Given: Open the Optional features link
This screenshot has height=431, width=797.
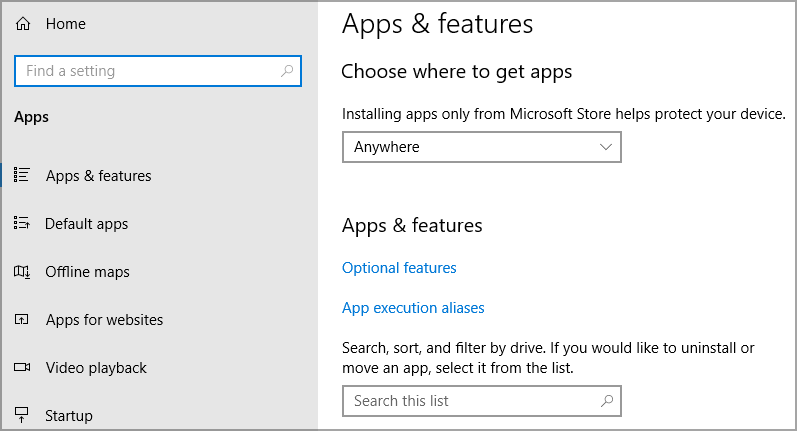Looking at the screenshot, I should pyautogui.click(x=399, y=268).
